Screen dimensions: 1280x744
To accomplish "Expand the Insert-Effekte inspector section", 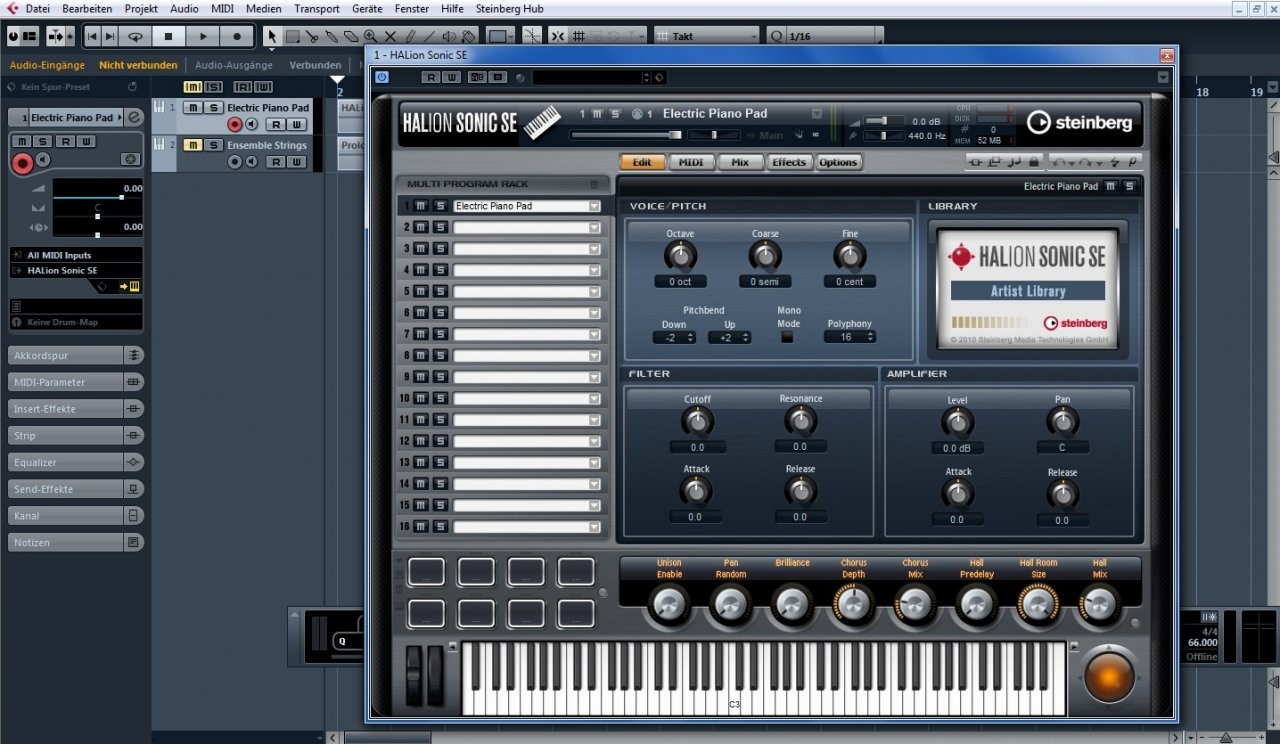I will 76,408.
